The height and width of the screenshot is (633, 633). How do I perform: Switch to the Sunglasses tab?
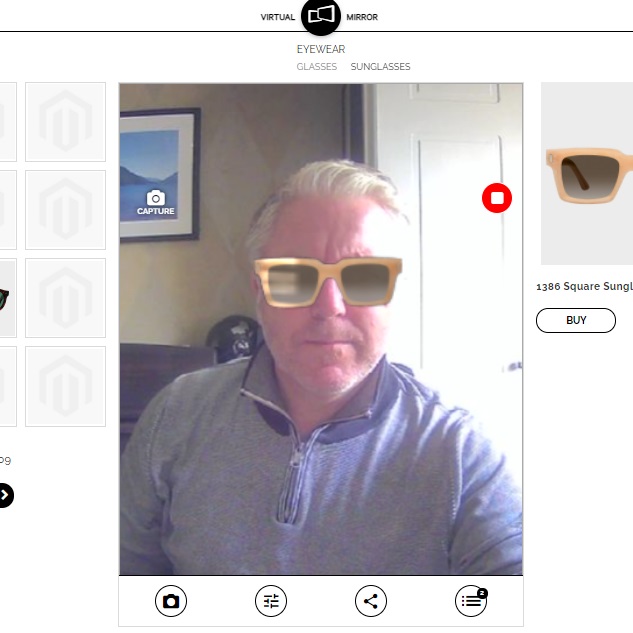(380, 67)
